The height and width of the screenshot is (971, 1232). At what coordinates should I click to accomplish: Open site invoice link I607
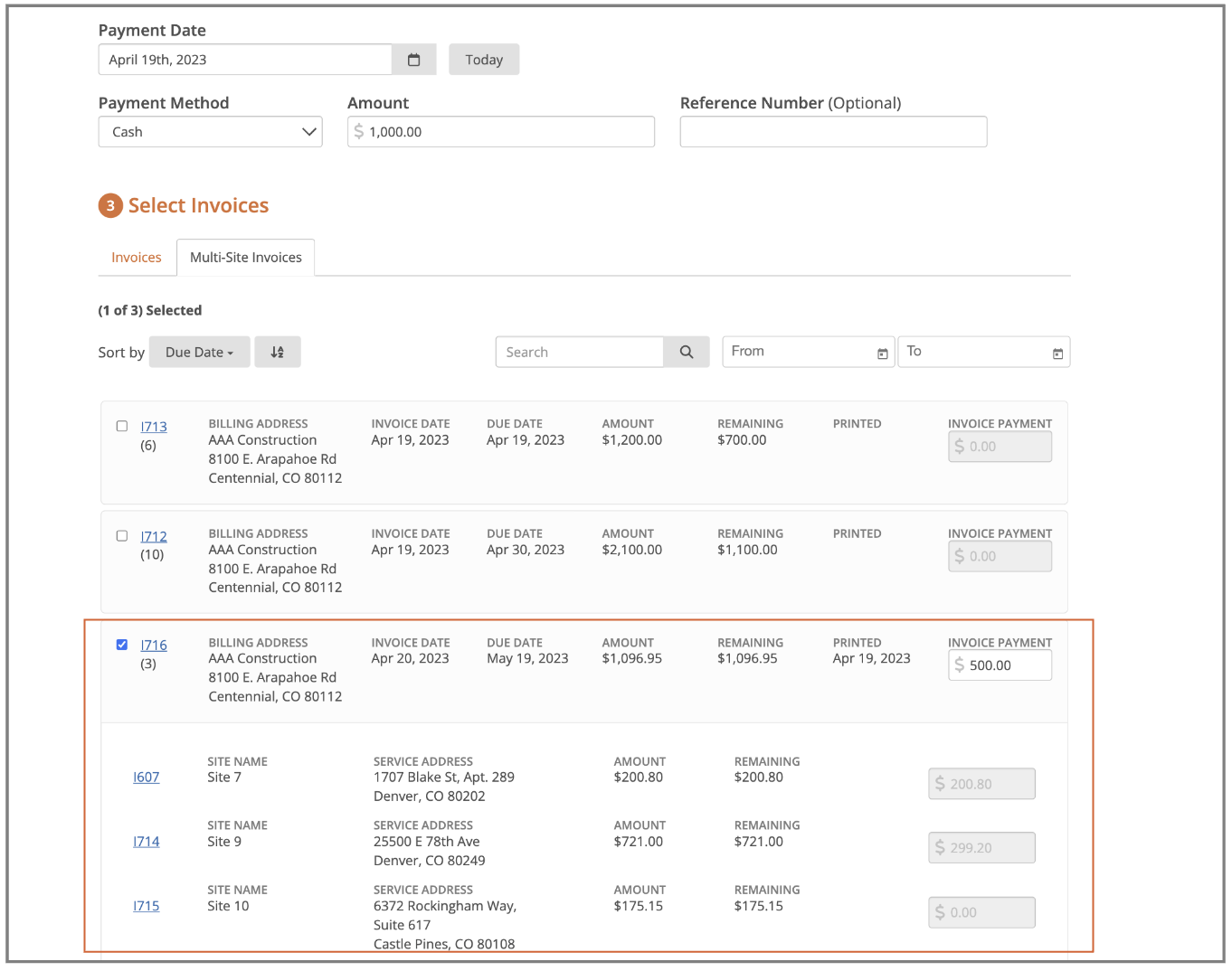pyautogui.click(x=147, y=778)
